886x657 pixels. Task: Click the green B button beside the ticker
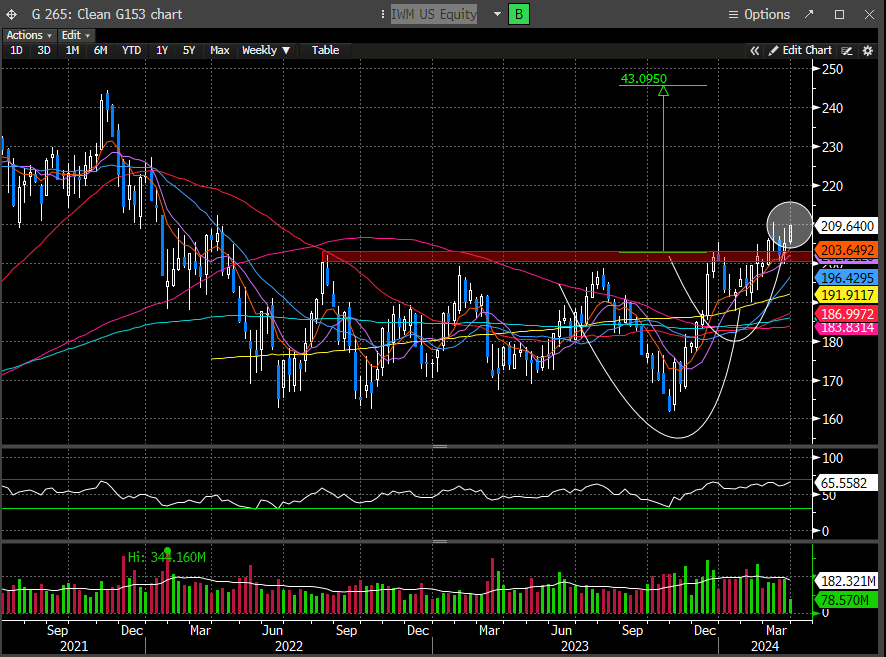point(519,14)
